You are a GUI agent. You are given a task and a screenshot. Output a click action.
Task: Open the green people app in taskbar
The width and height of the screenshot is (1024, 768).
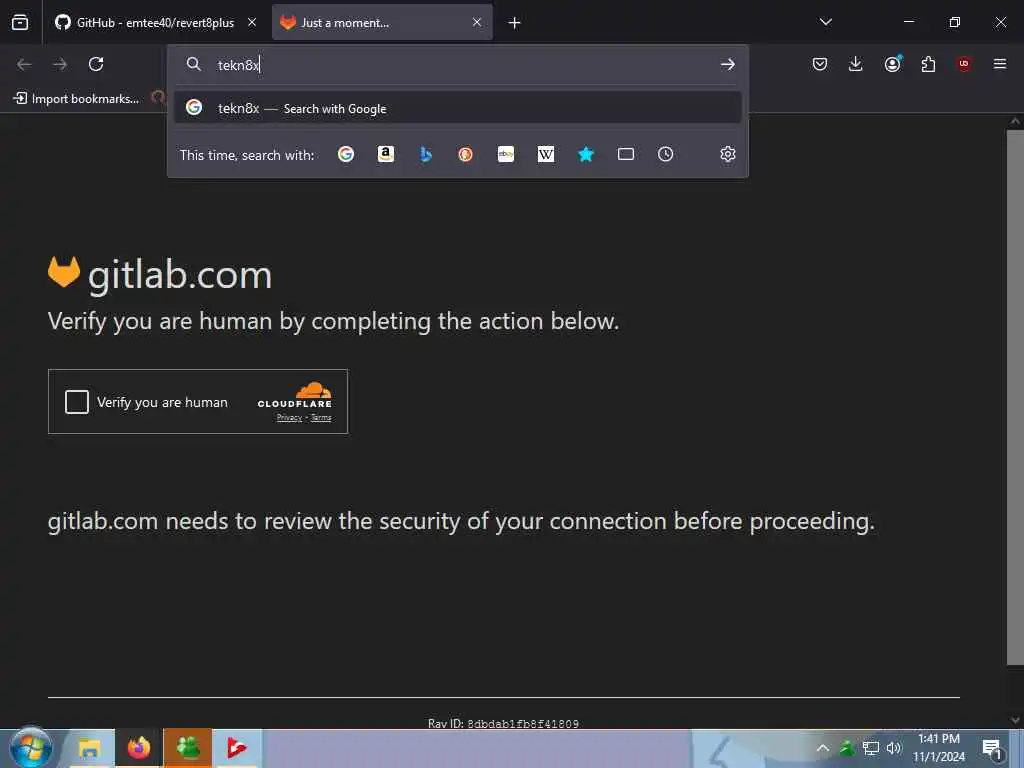pyautogui.click(x=187, y=748)
